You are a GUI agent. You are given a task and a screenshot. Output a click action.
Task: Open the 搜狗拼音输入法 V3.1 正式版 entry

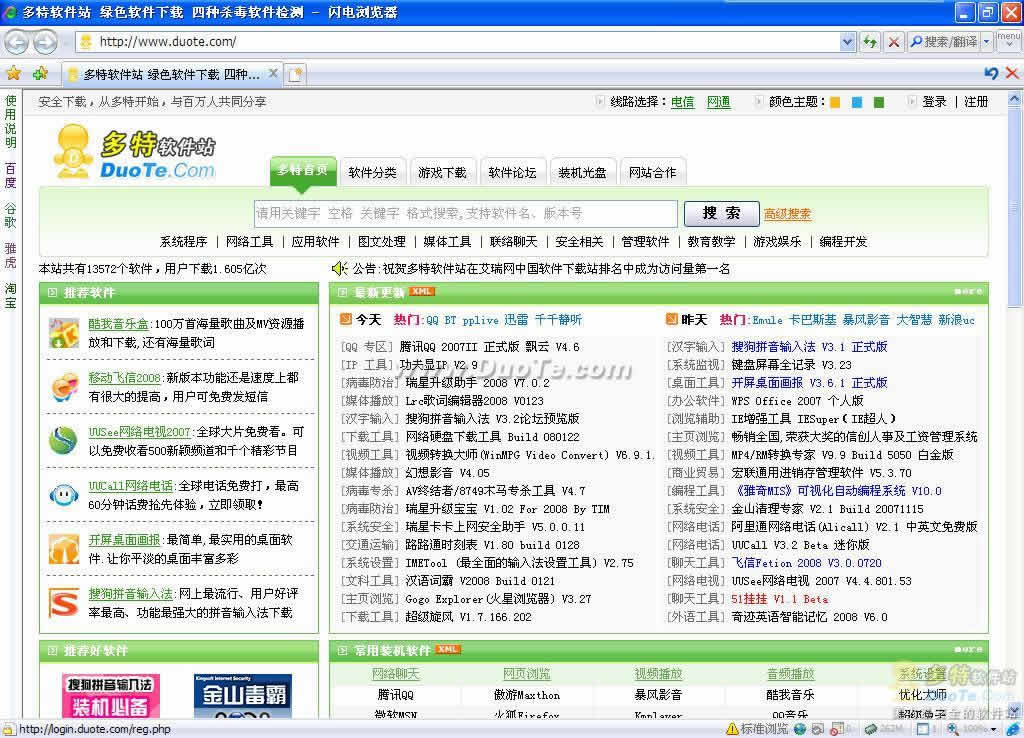tap(808, 347)
